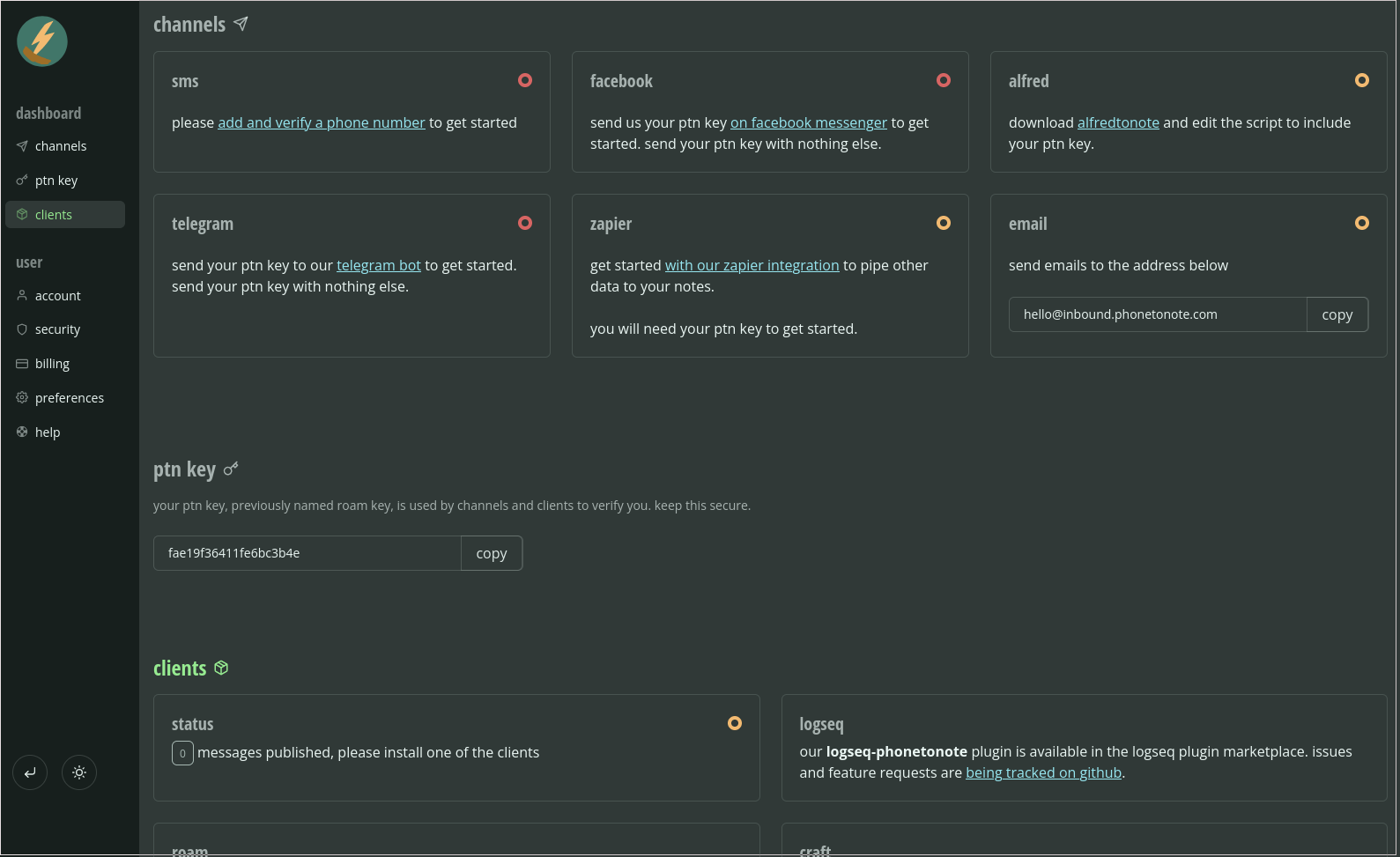
Task: Click the phonetonote lightning logo
Action: click(x=42, y=41)
